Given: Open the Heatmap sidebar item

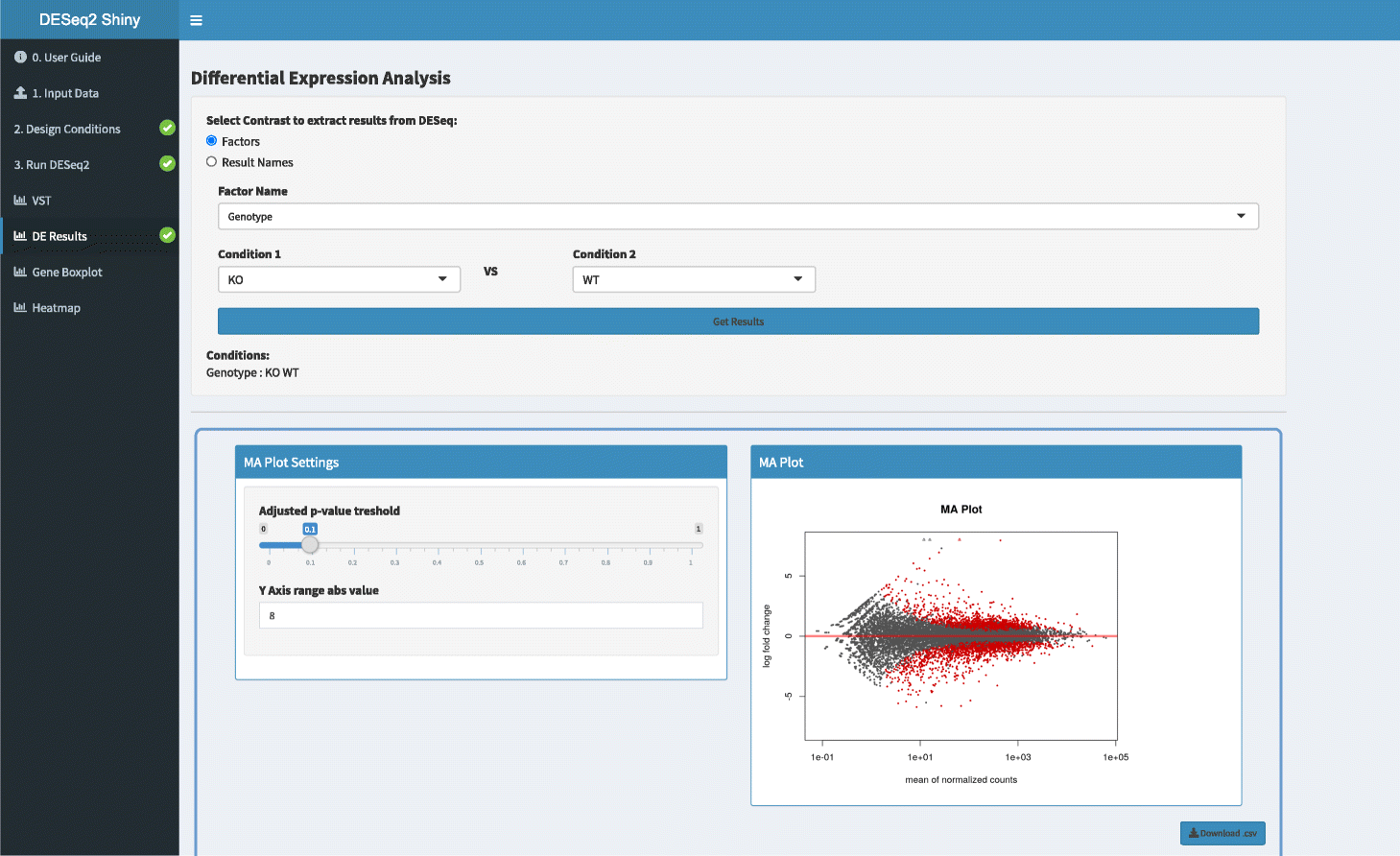Looking at the screenshot, I should pos(89,307).
